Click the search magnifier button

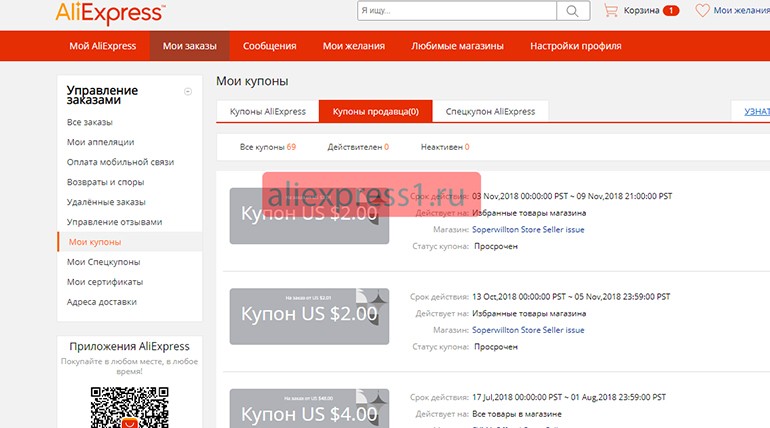(x=573, y=10)
